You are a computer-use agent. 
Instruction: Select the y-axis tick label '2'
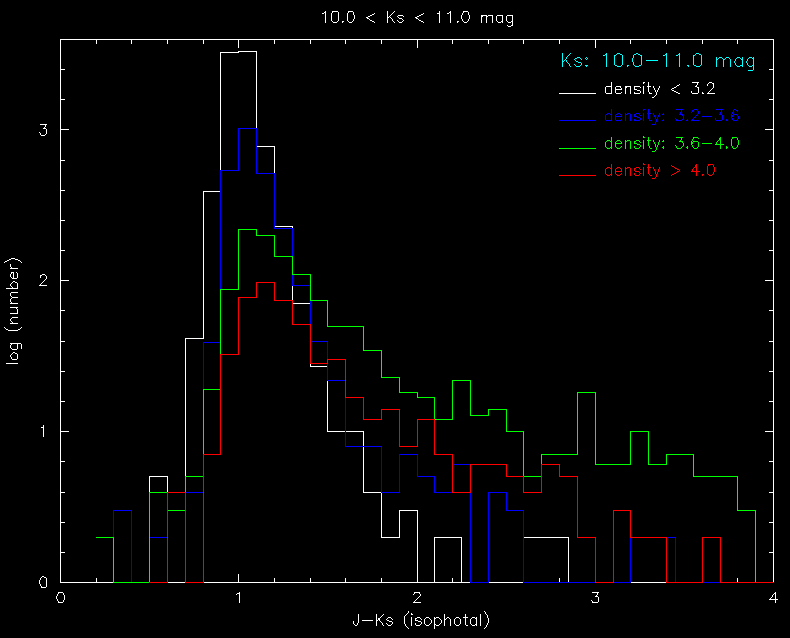(45, 281)
